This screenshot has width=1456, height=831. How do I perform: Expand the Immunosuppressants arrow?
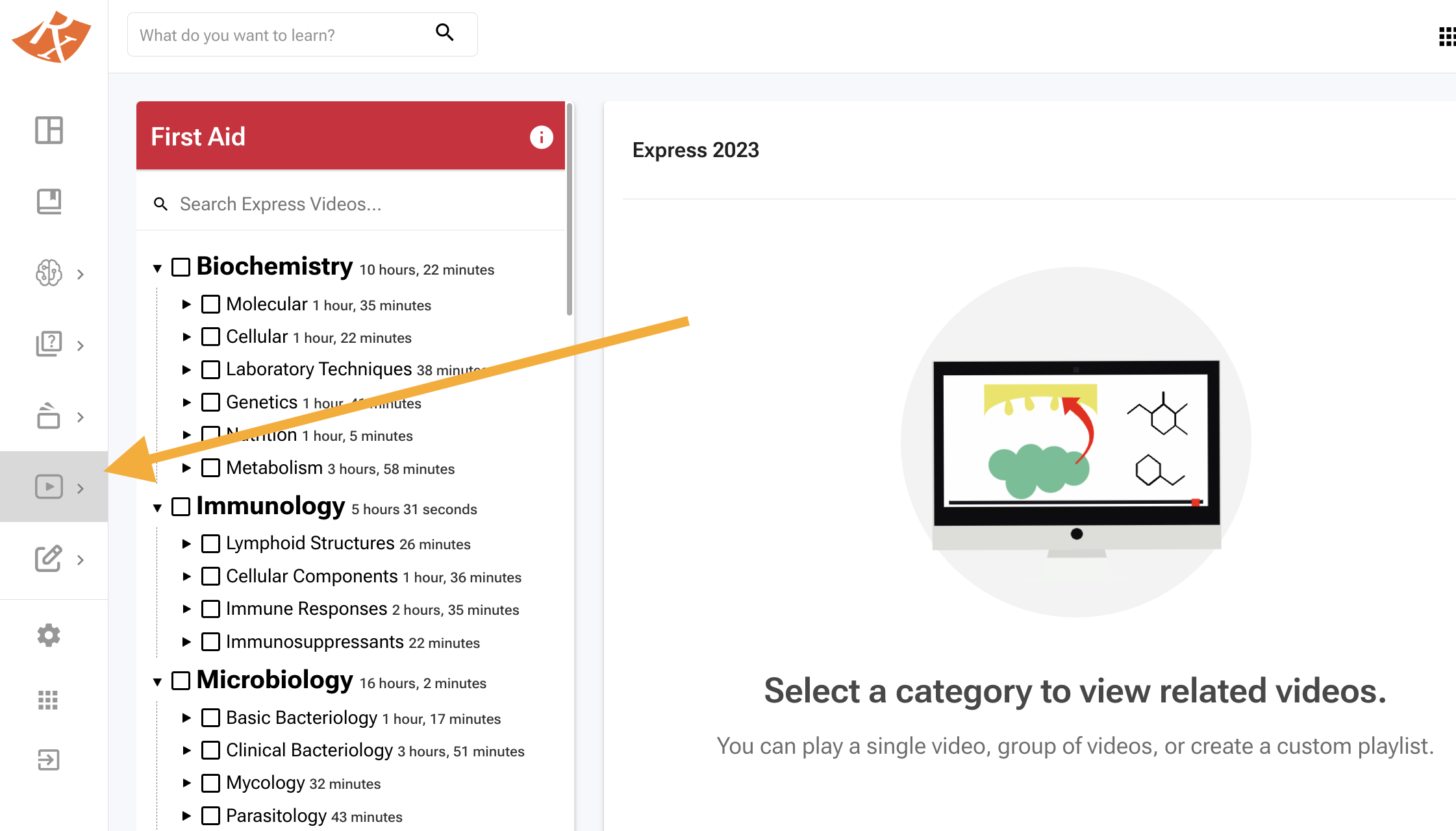186,641
